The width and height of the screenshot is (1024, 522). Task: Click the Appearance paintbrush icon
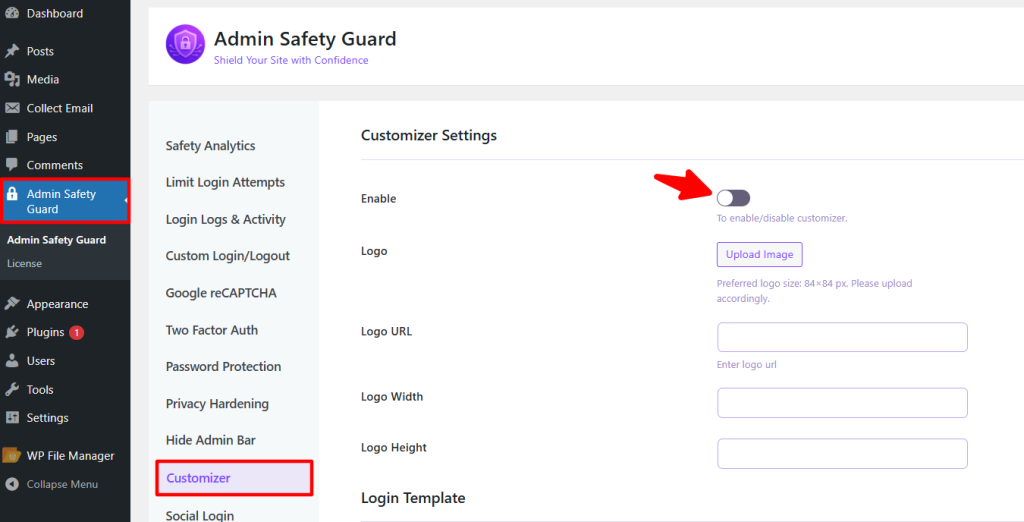pyautogui.click(x=12, y=304)
